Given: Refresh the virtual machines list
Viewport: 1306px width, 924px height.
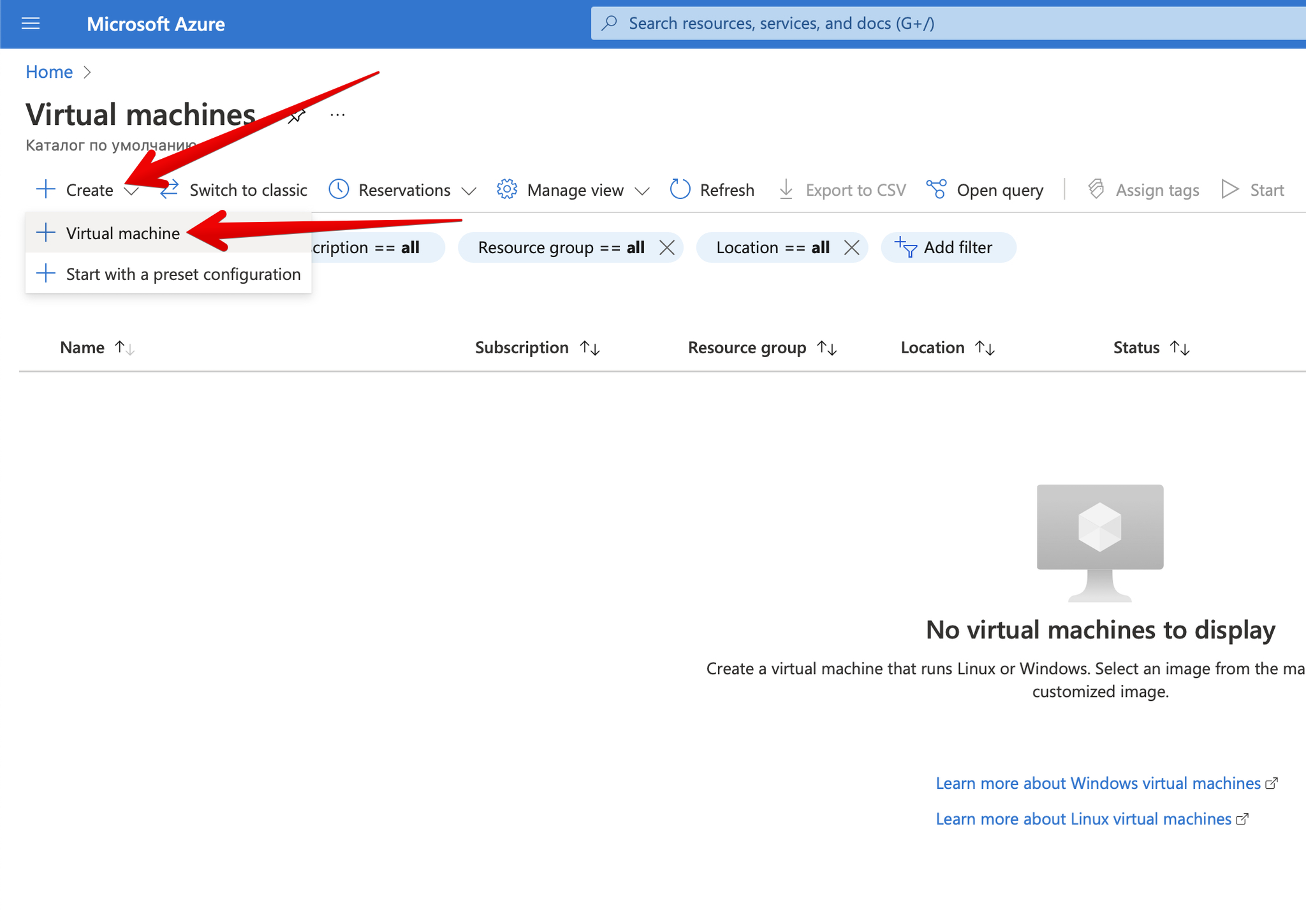Looking at the screenshot, I should 726,190.
